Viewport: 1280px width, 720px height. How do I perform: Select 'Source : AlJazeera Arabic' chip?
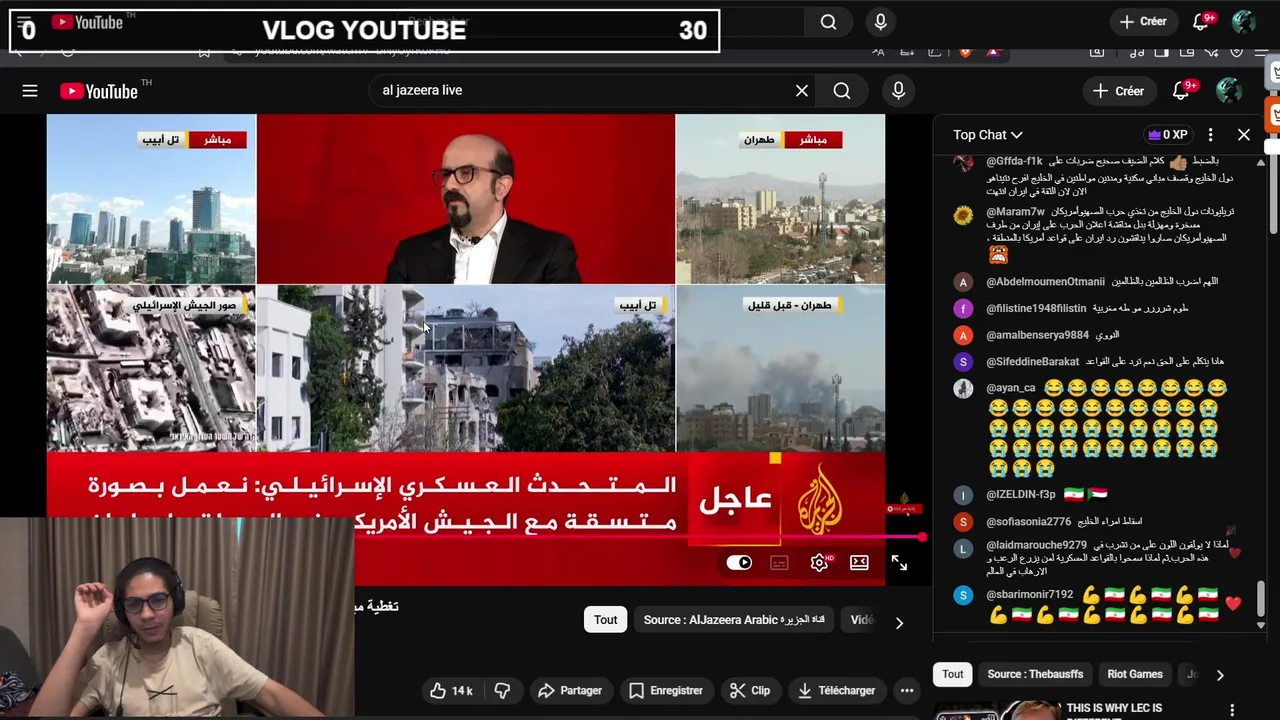734,620
